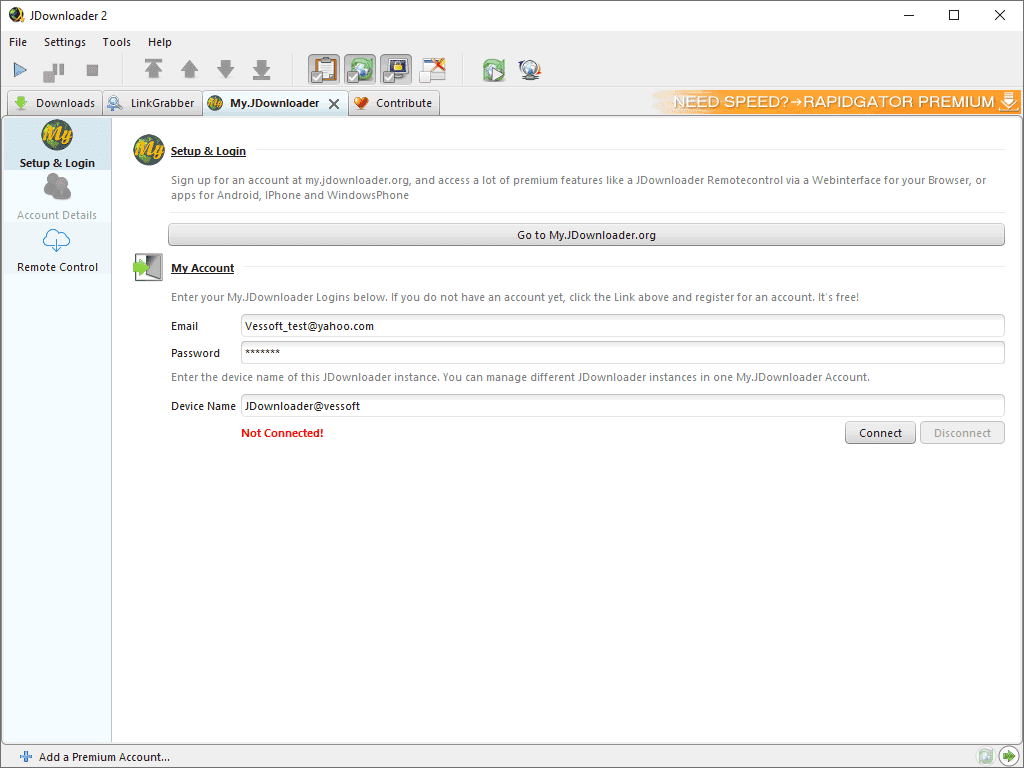Focus the Device Name input field

pos(622,406)
